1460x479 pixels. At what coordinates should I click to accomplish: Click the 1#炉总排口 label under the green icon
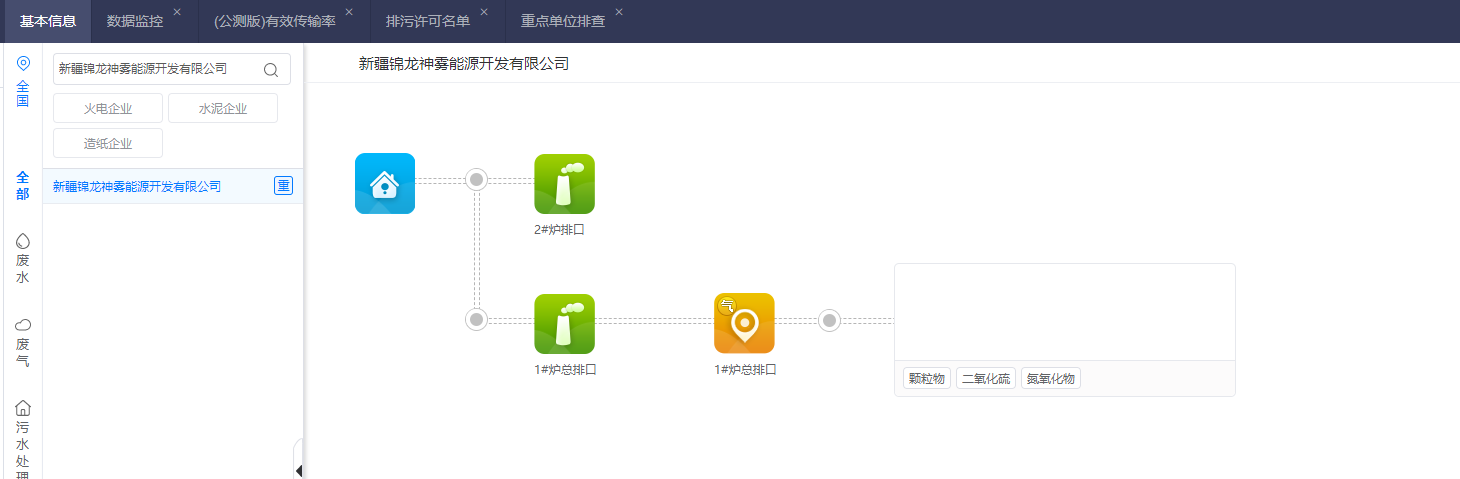pyautogui.click(x=565, y=369)
